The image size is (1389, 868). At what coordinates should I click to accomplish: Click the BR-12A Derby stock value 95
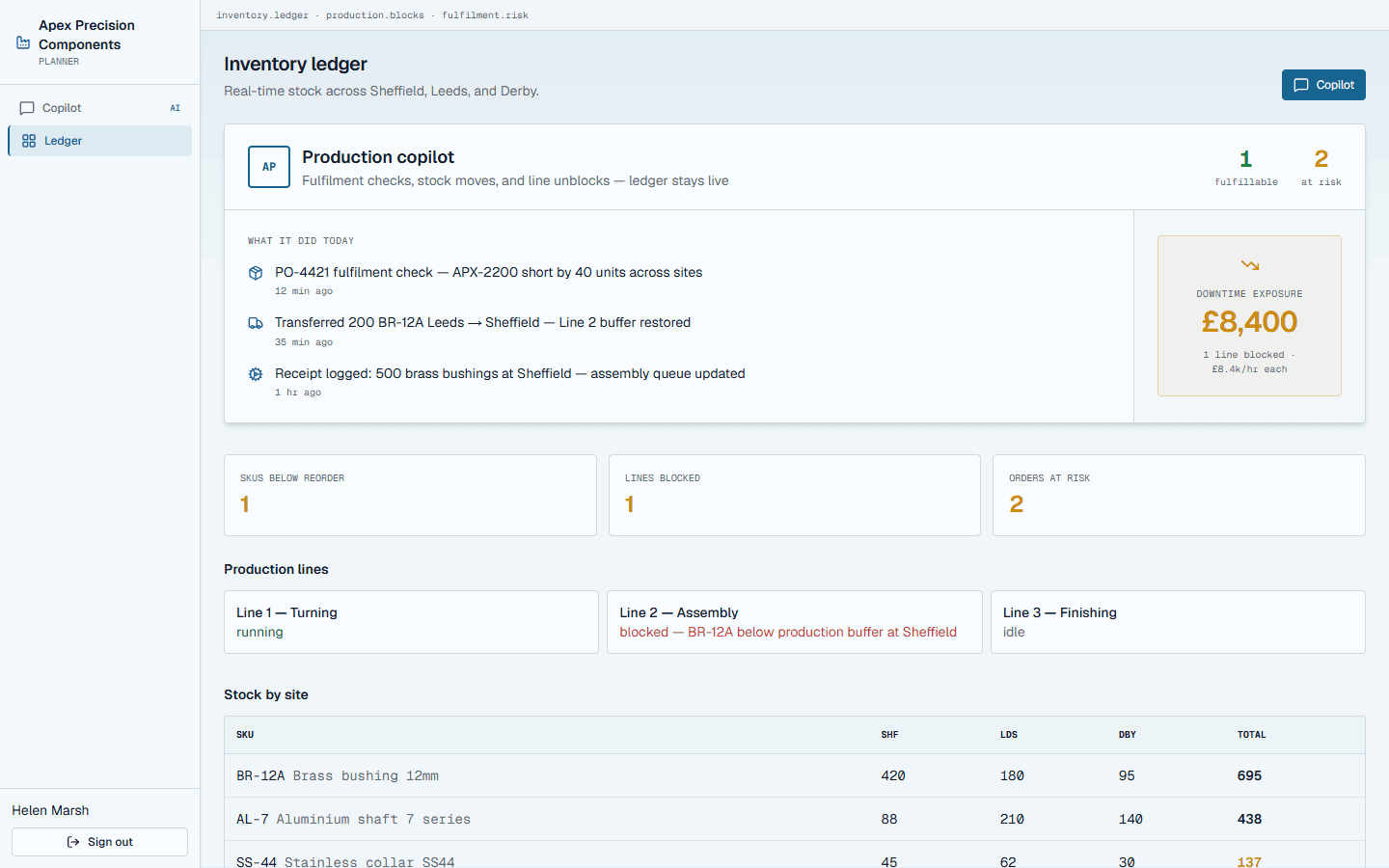click(1127, 775)
